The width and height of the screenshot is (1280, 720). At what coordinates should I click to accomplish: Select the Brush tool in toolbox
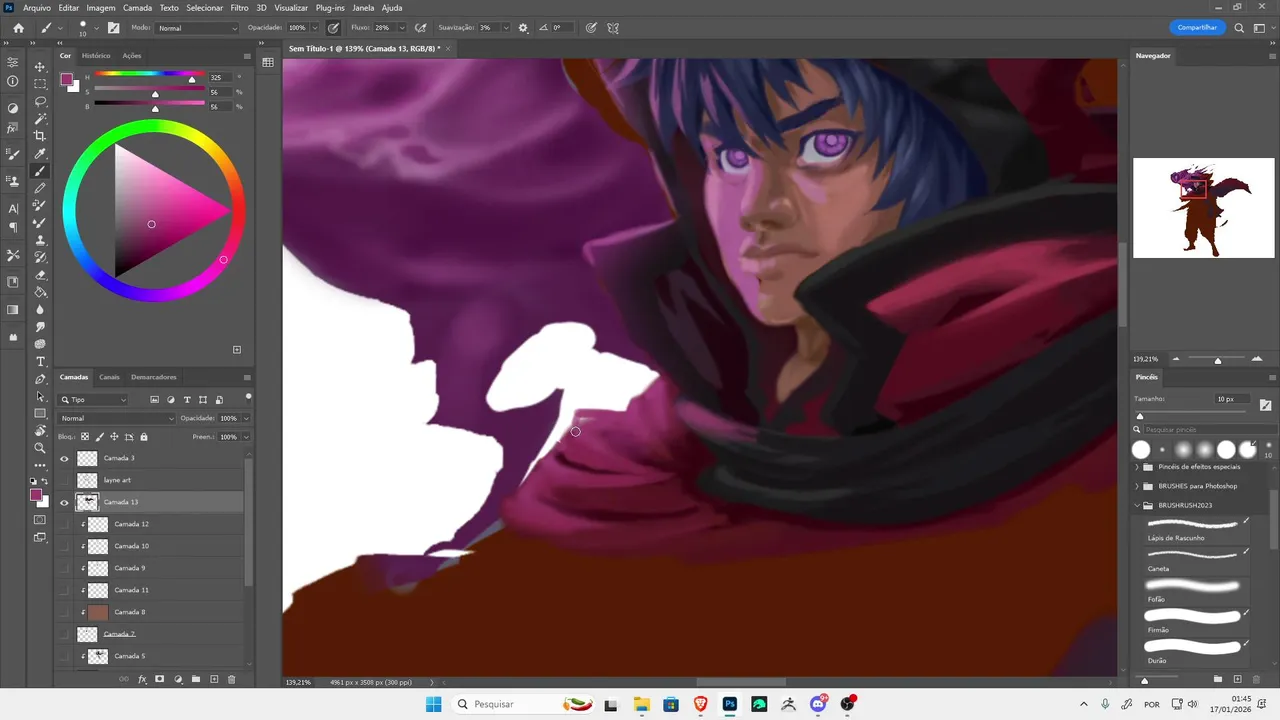pyautogui.click(x=40, y=171)
